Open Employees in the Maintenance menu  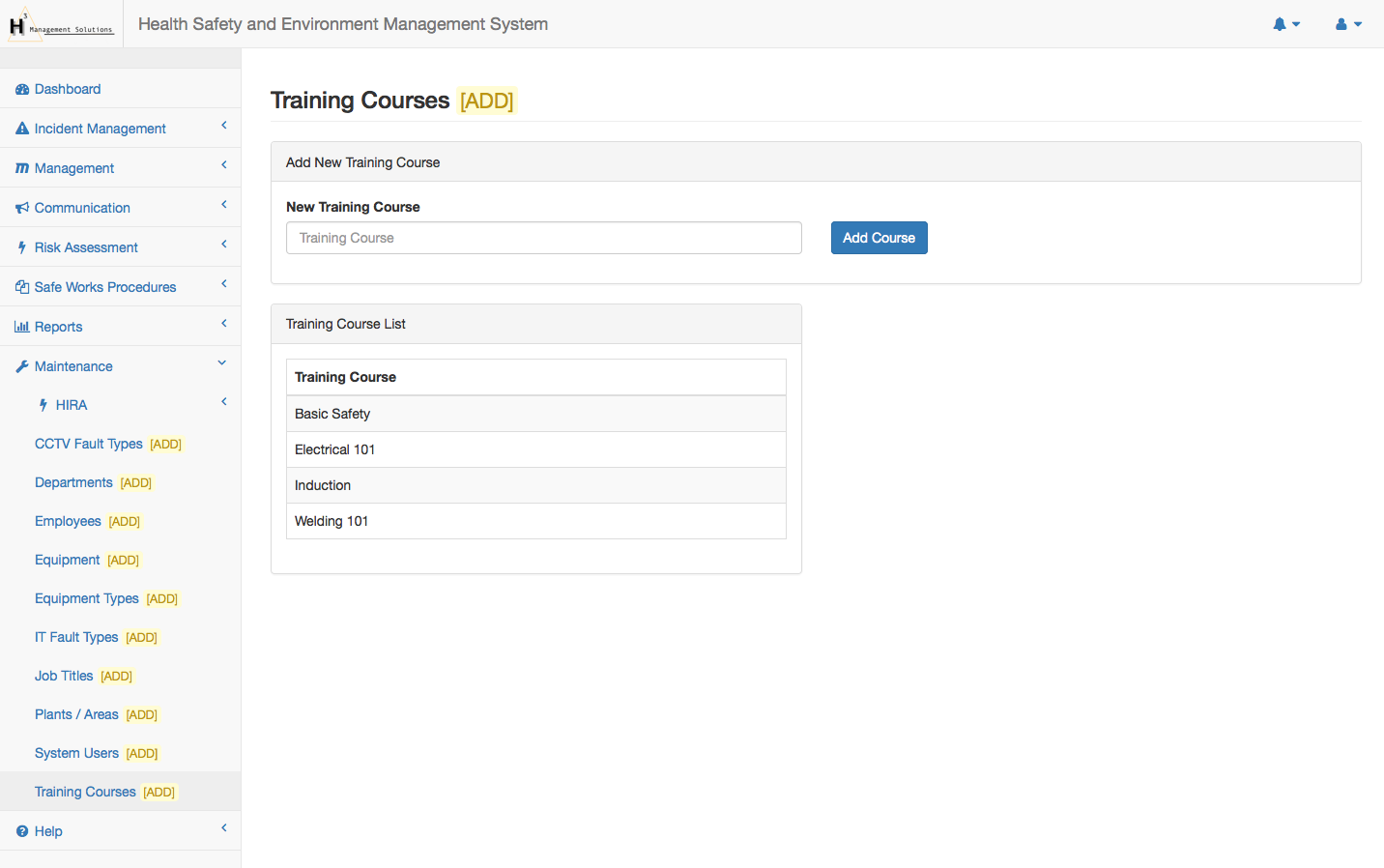(68, 521)
